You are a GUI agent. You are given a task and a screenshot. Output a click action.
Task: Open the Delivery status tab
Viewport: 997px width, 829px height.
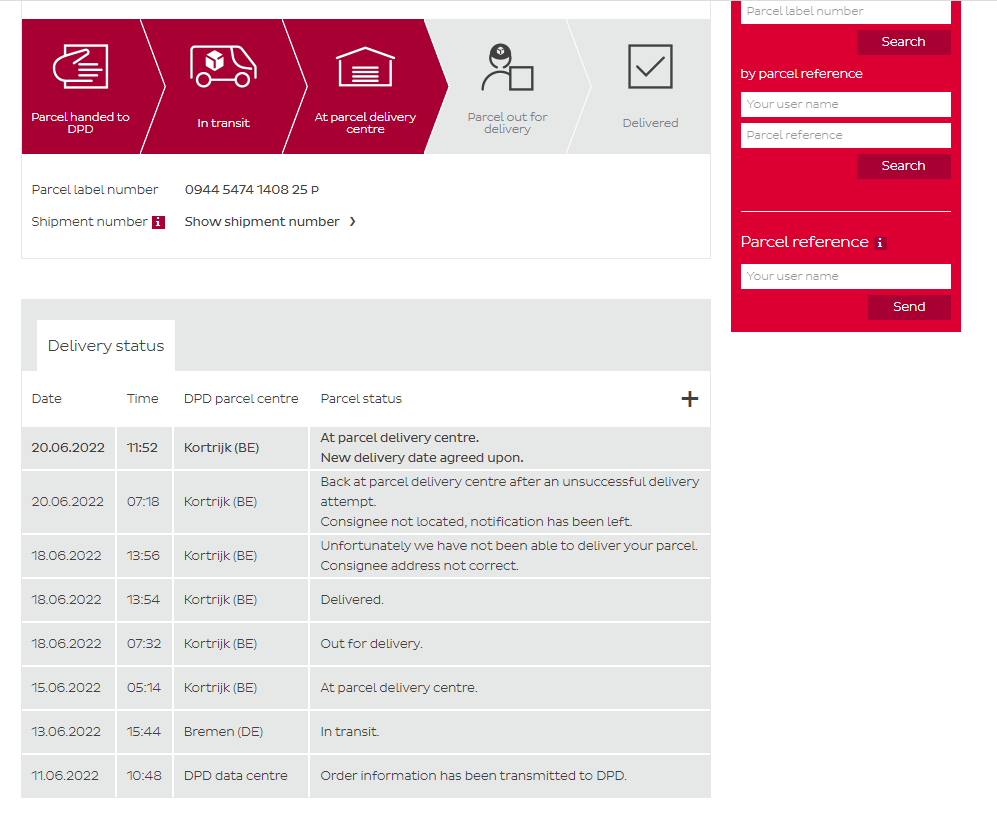pos(106,346)
